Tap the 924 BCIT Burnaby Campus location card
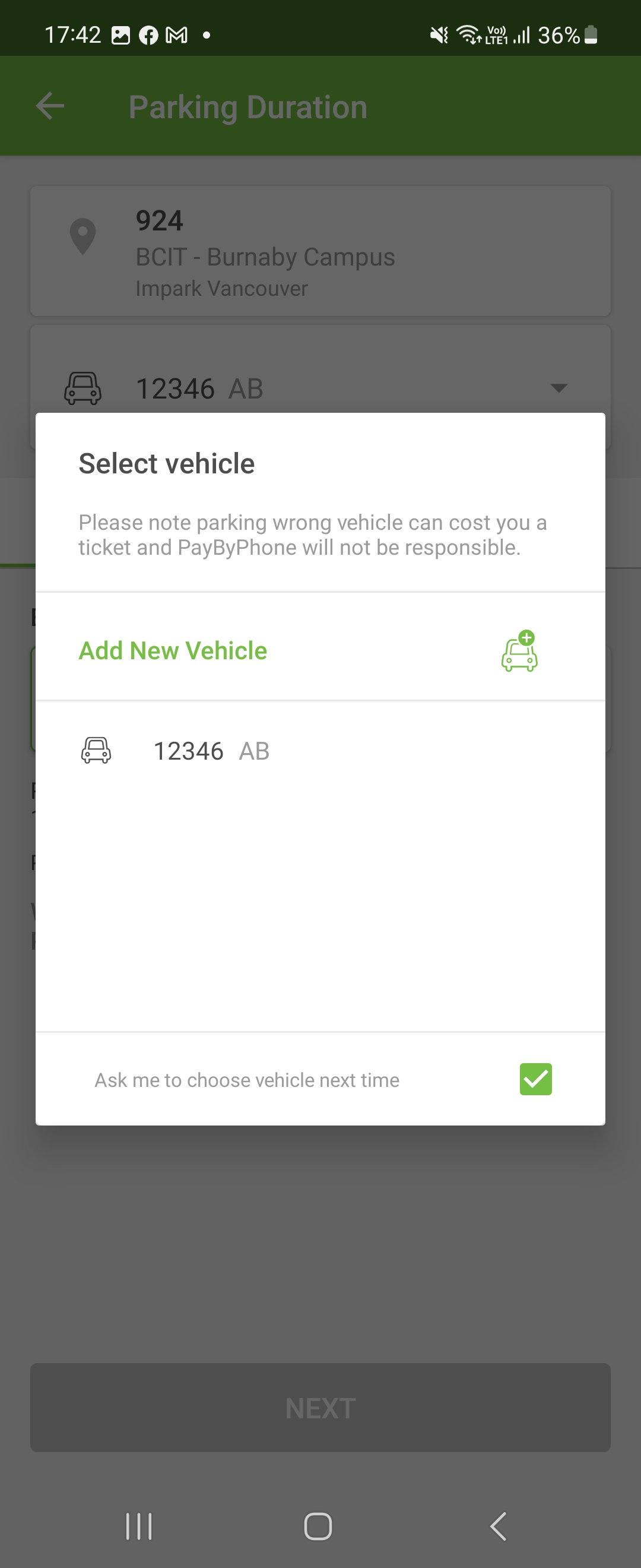 tap(320, 251)
